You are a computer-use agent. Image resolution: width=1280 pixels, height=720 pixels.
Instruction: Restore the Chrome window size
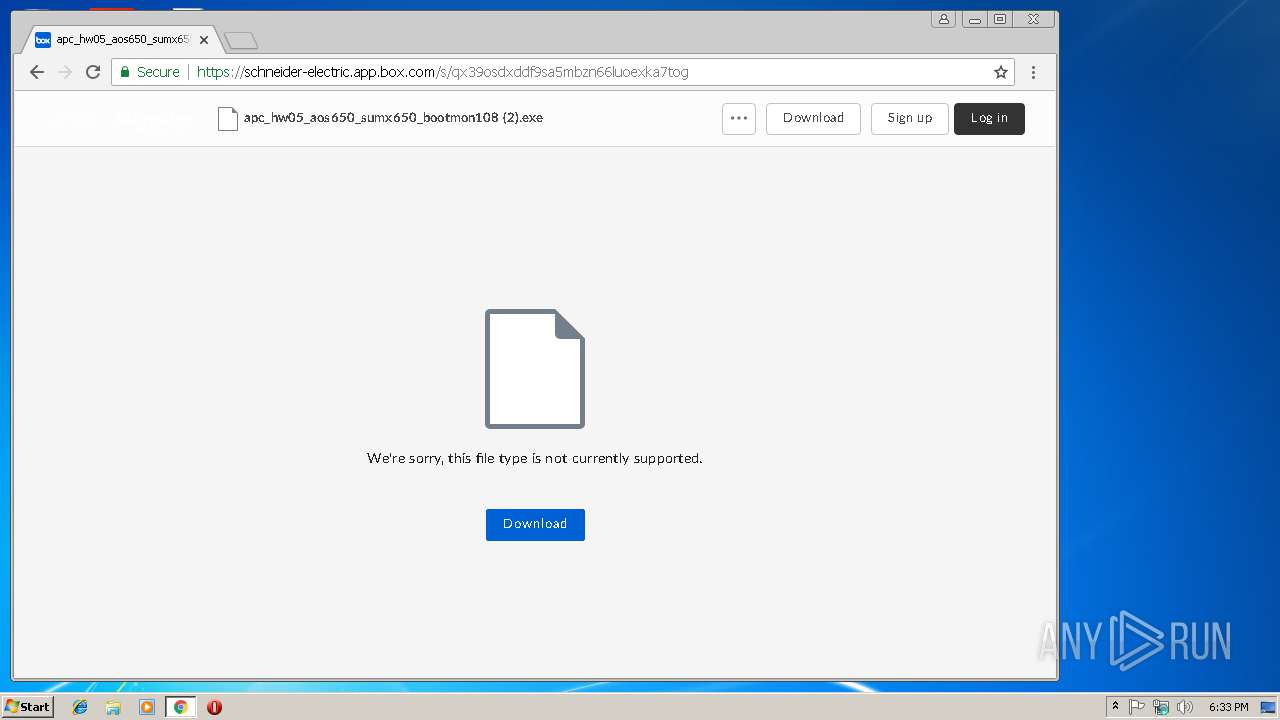pos(1000,19)
